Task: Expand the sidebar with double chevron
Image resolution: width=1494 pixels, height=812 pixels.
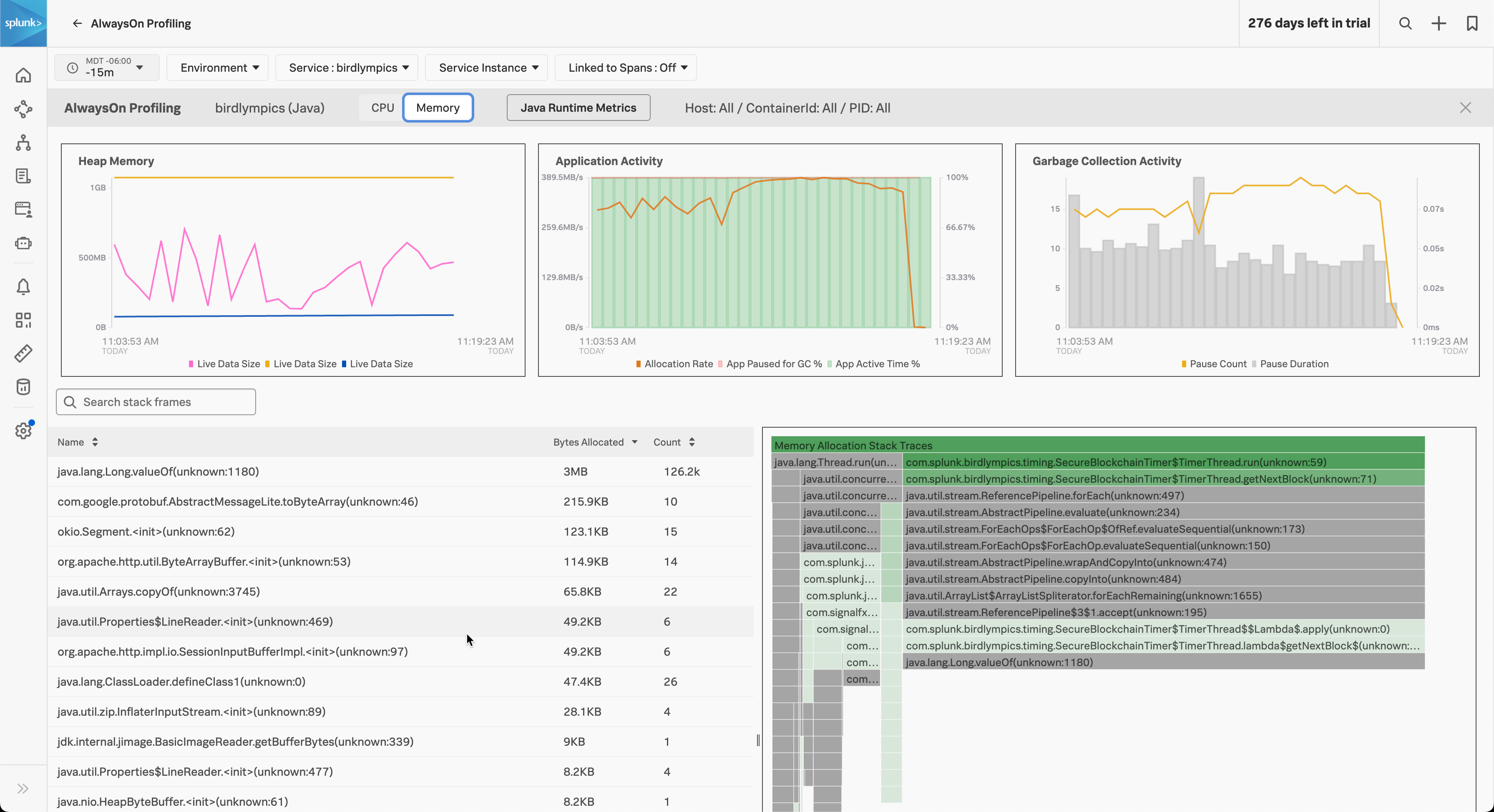Action: [23, 788]
